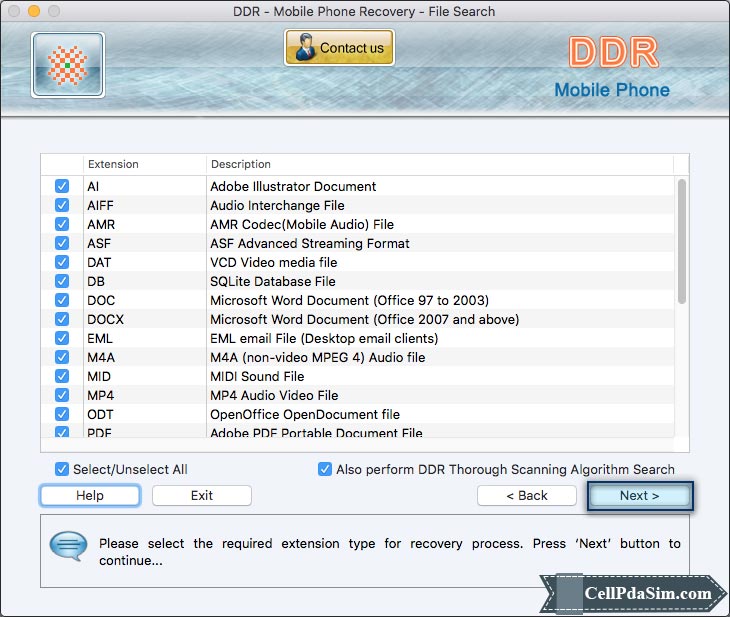Click the file list vertical scrollbar
Viewport: 730px width, 617px height.
tap(682, 240)
